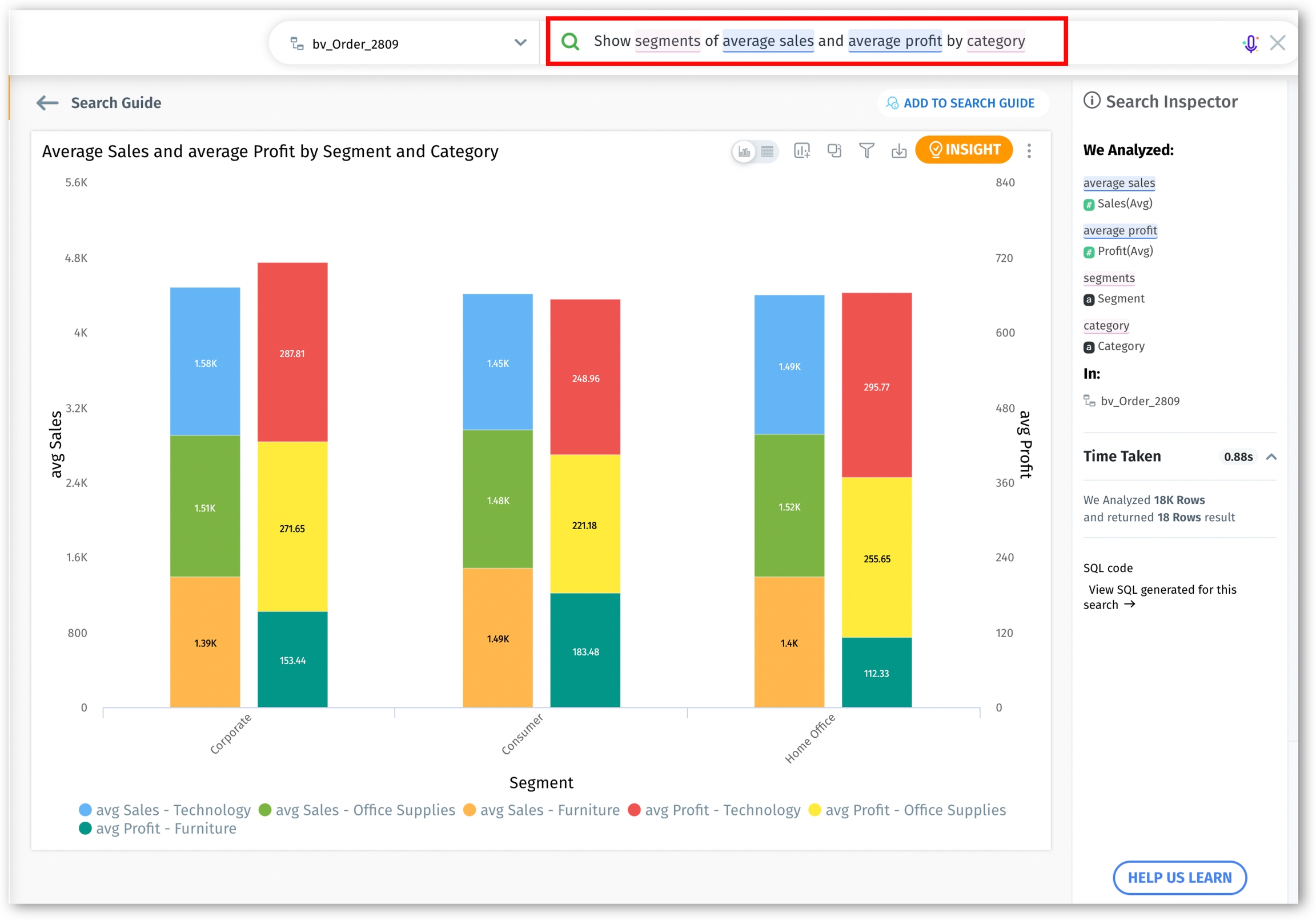The width and height of the screenshot is (1316, 920).
Task: Click the orange INSIGHT button
Action: click(x=964, y=150)
